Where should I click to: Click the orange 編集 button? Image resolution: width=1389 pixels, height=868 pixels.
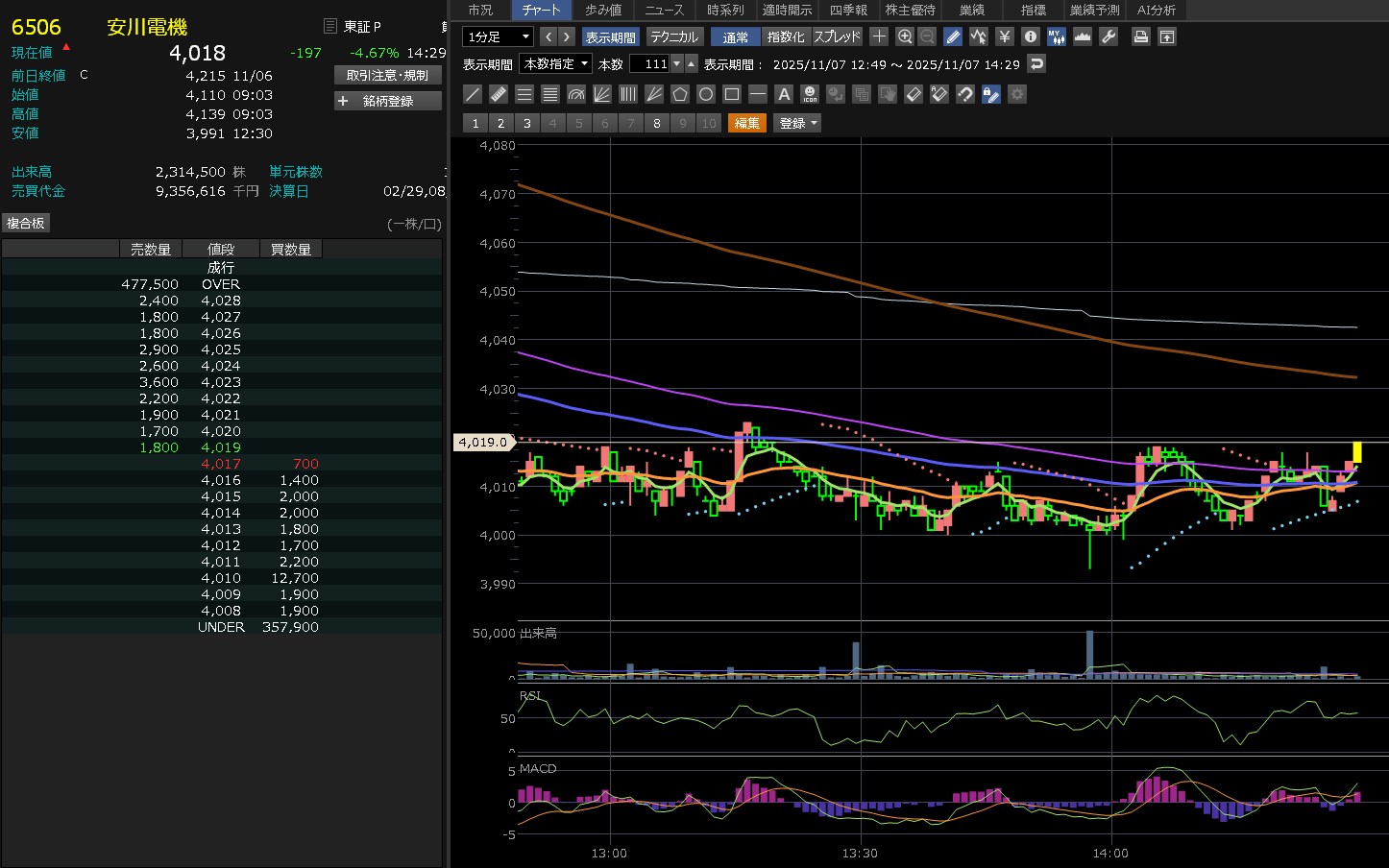coord(746,123)
